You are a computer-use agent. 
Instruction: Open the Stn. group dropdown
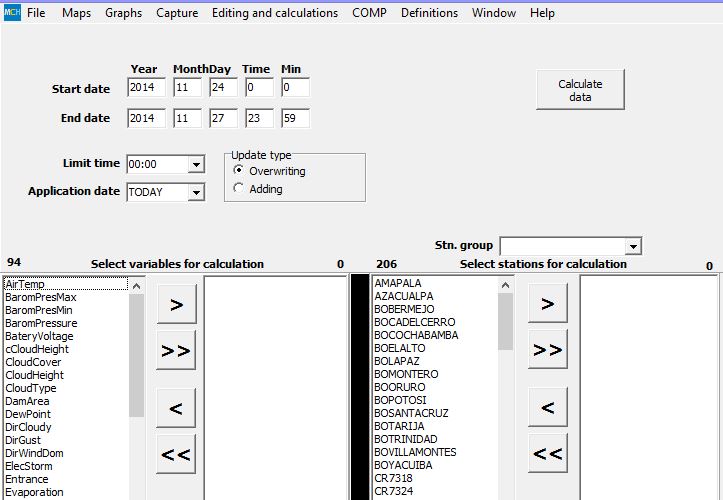[633, 246]
